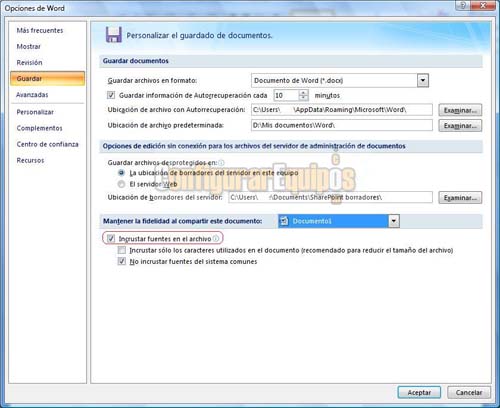Click Autorrecuperación file location path field
The width and height of the screenshot is (500, 408).
(342, 110)
